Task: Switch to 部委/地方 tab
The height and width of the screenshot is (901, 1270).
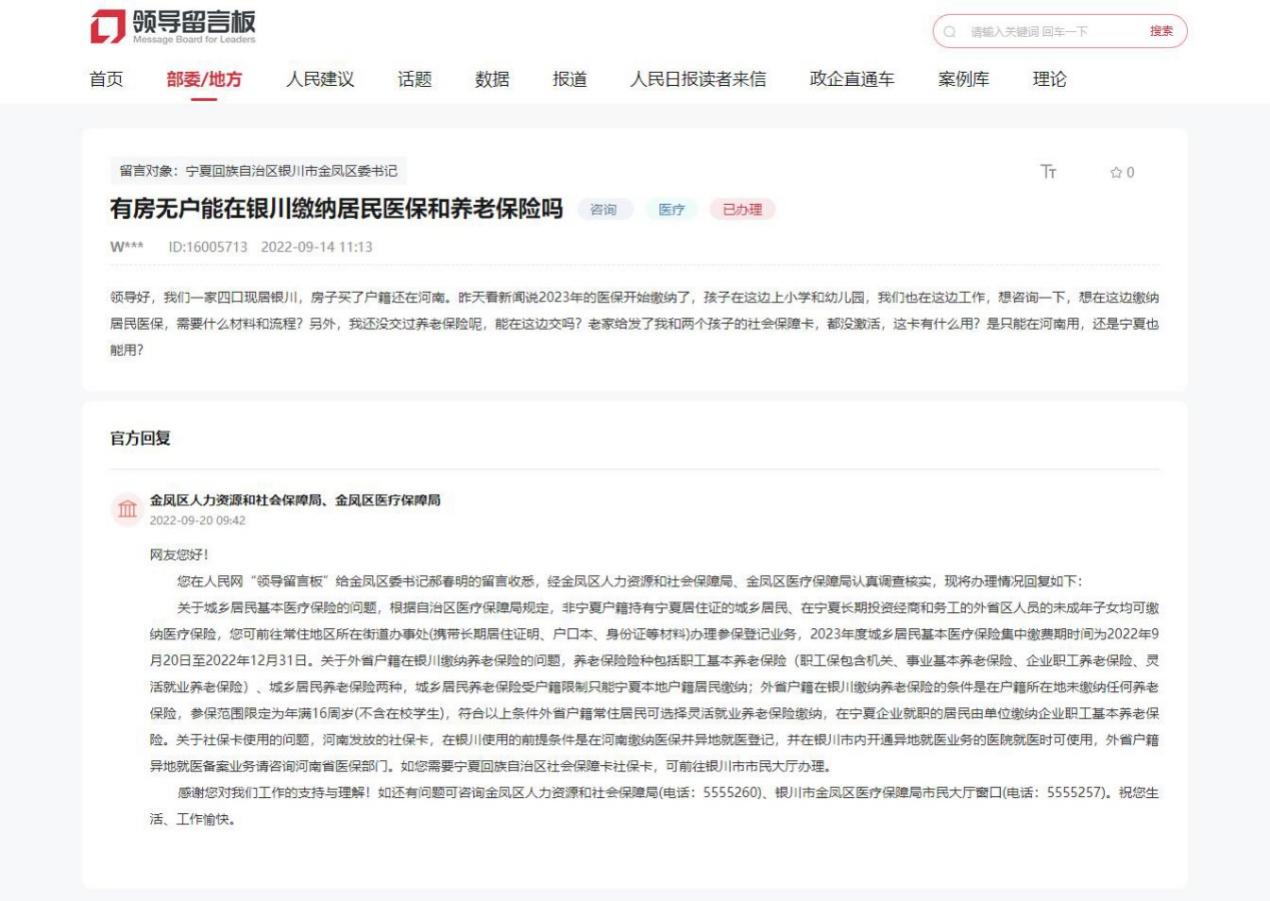Action: pos(204,80)
